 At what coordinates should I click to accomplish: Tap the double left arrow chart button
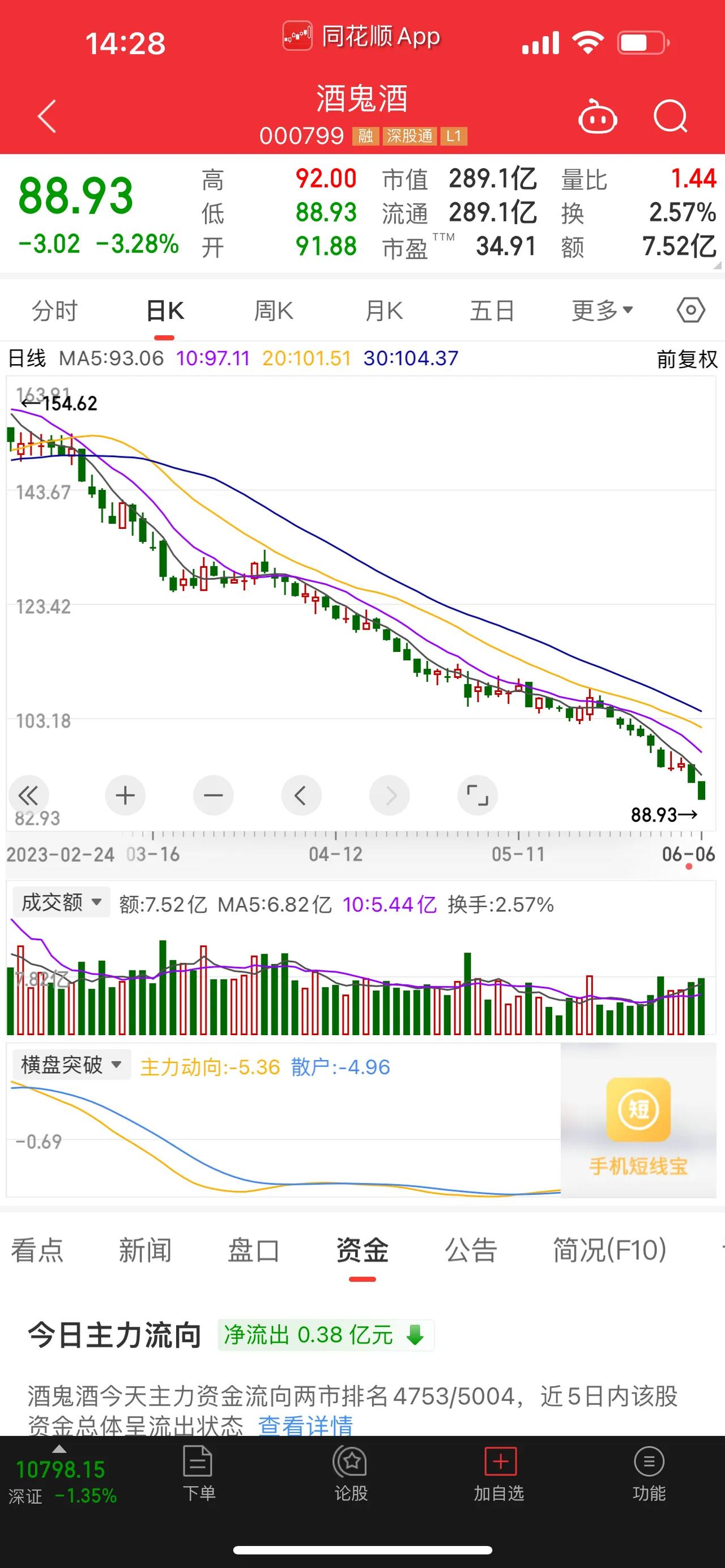click(28, 795)
